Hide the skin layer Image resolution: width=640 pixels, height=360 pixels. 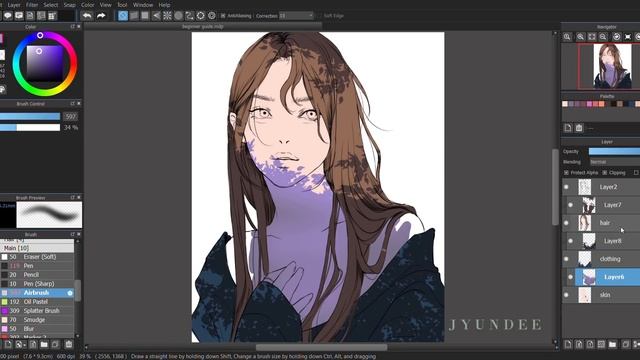pos(566,295)
